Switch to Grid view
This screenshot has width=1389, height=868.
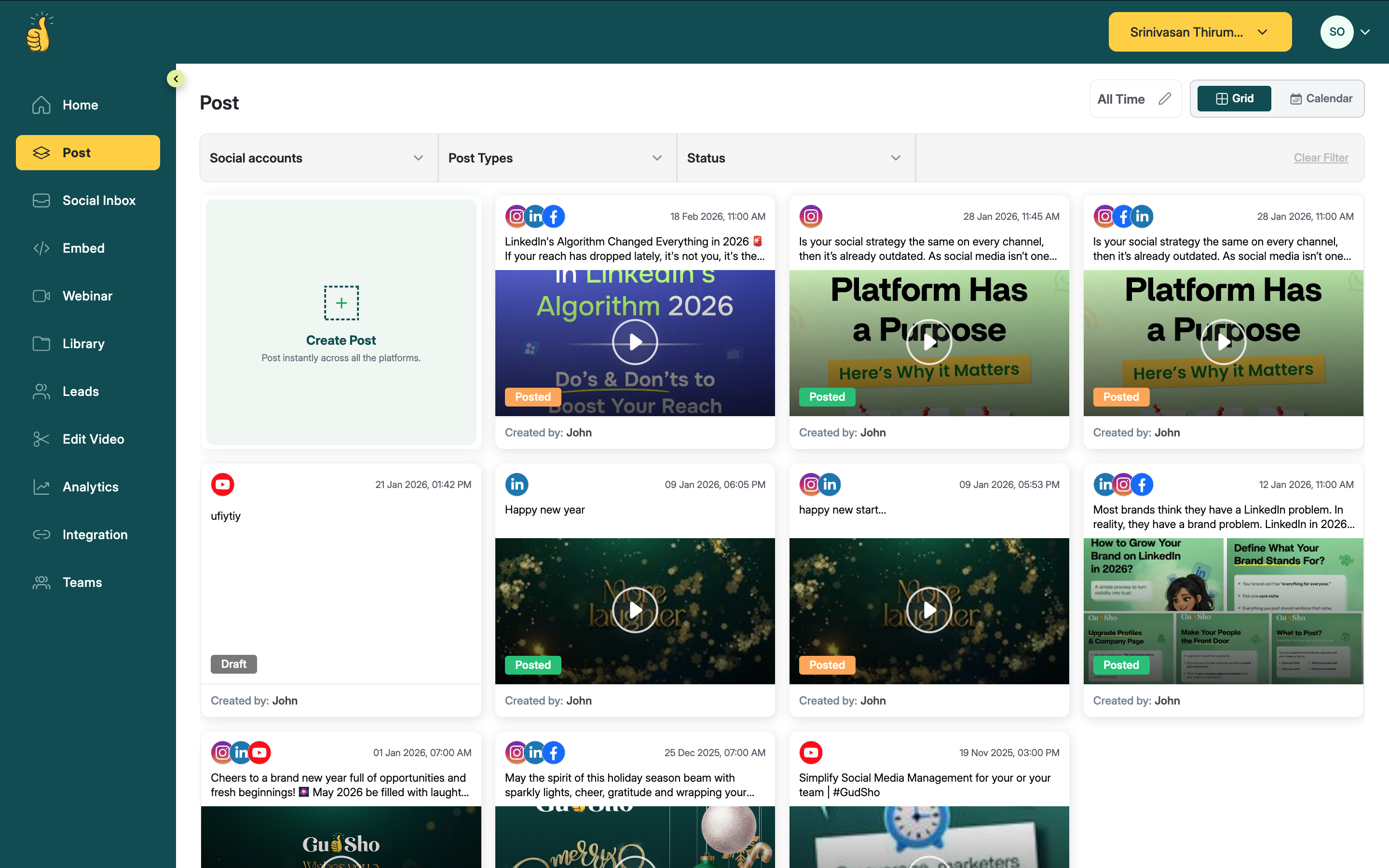coord(1234,99)
